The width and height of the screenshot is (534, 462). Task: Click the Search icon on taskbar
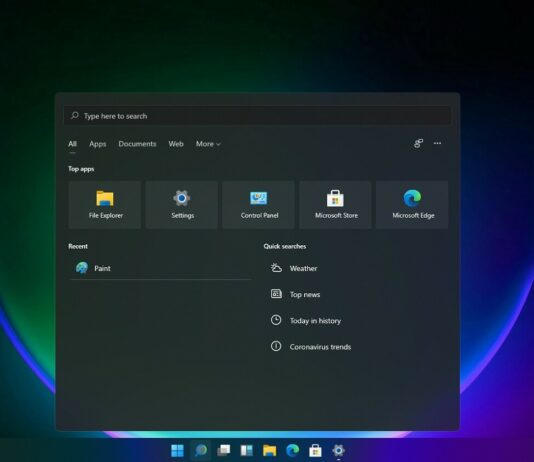[x=201, y=450]
